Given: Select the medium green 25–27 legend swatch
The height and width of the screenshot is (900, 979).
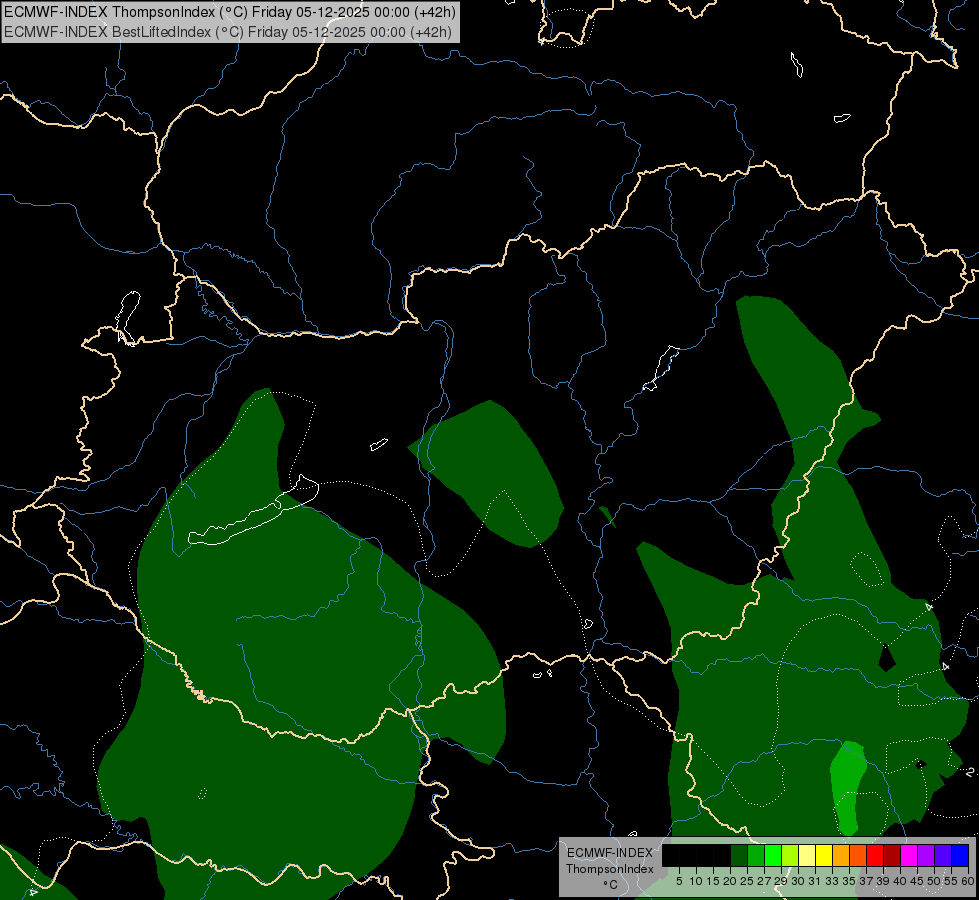Looking at the screenshot, I should [756, 855].
